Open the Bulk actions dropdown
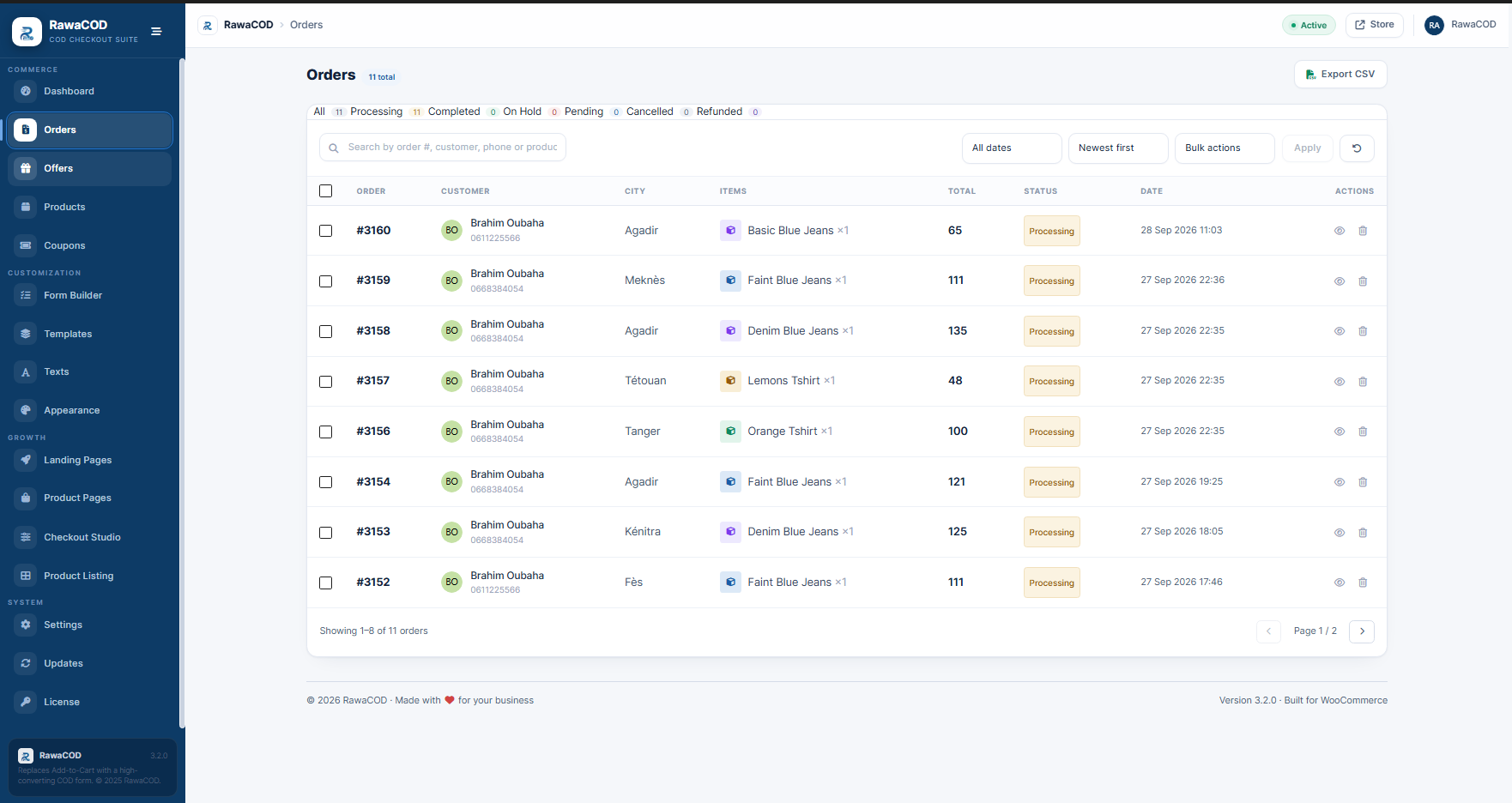This screenshot has width=1512, height=803. 1225,148
